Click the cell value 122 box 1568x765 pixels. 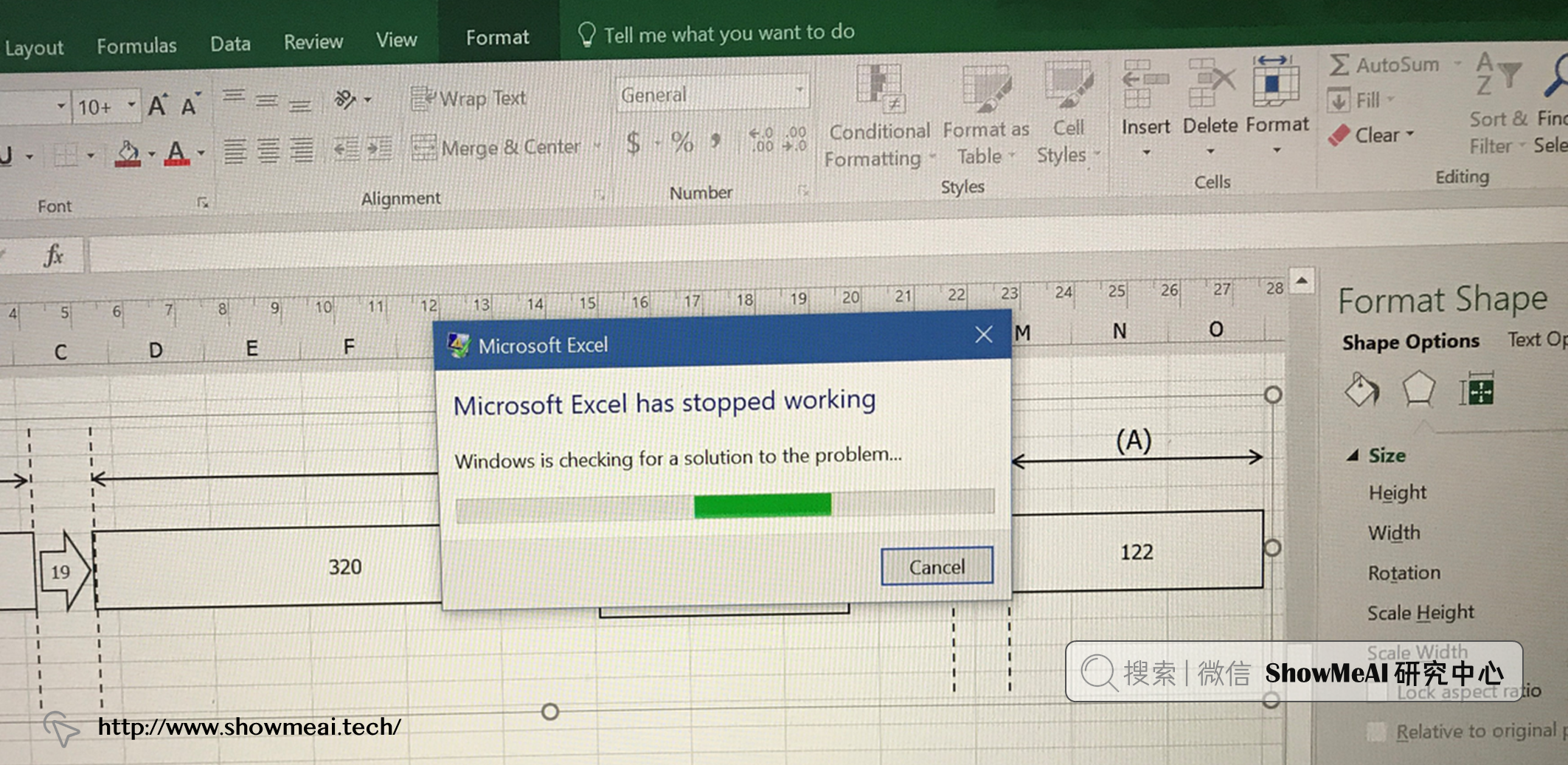tap(1137, 550)
